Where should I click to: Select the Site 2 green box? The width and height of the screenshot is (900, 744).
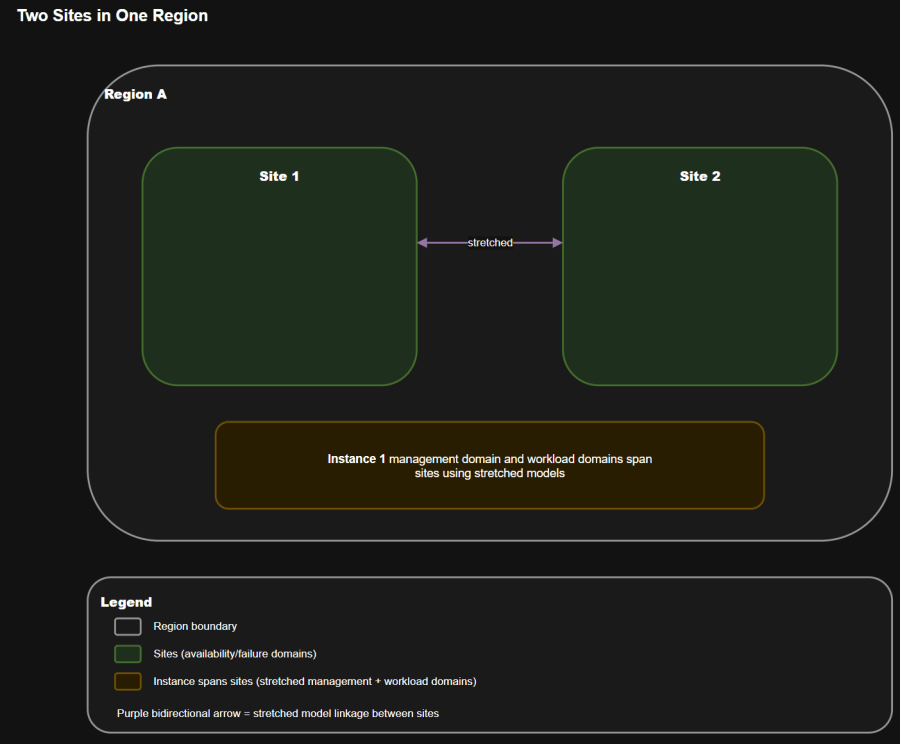699,290
